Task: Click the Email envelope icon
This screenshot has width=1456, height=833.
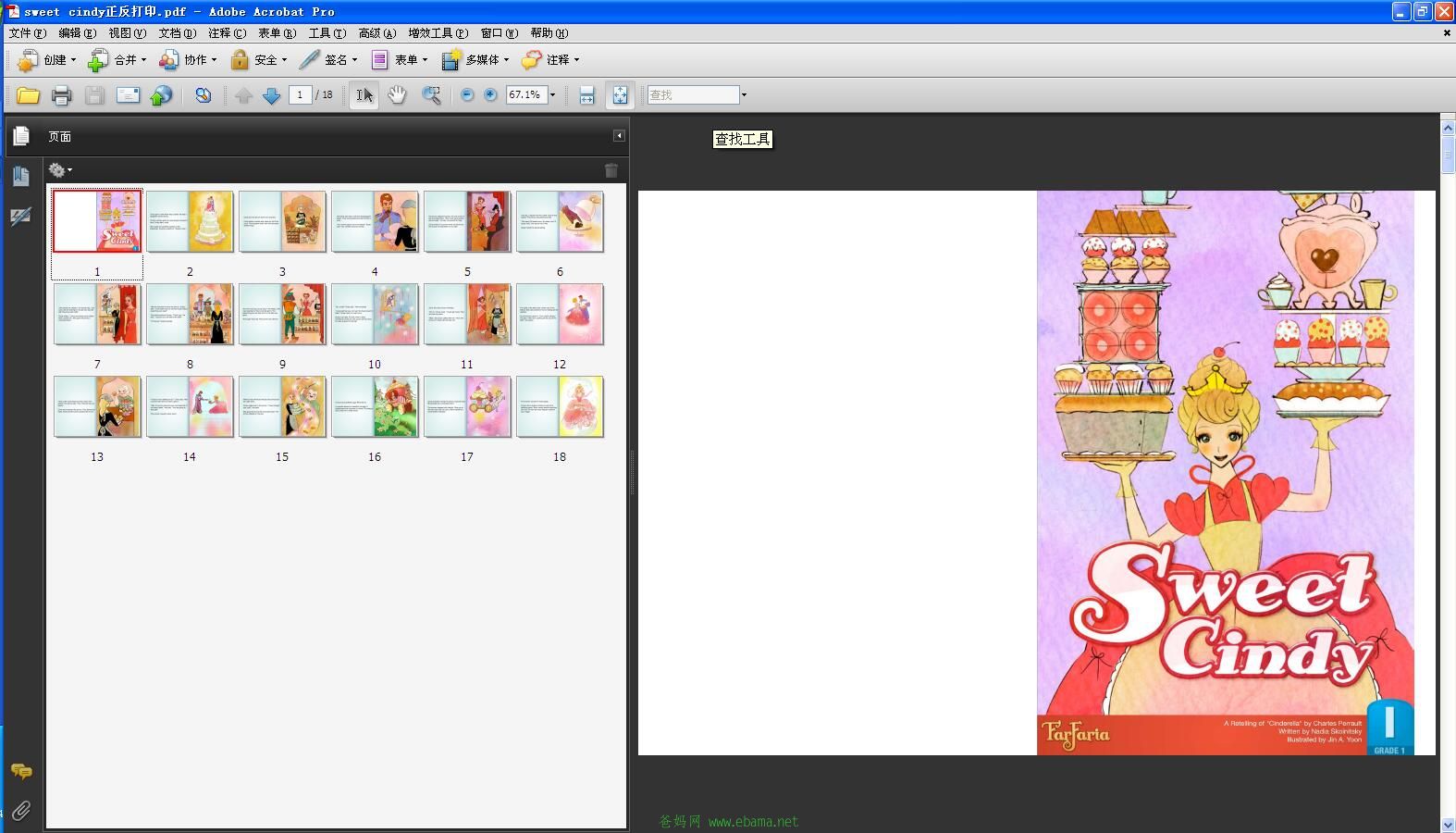Action: [x=128, y=94]
